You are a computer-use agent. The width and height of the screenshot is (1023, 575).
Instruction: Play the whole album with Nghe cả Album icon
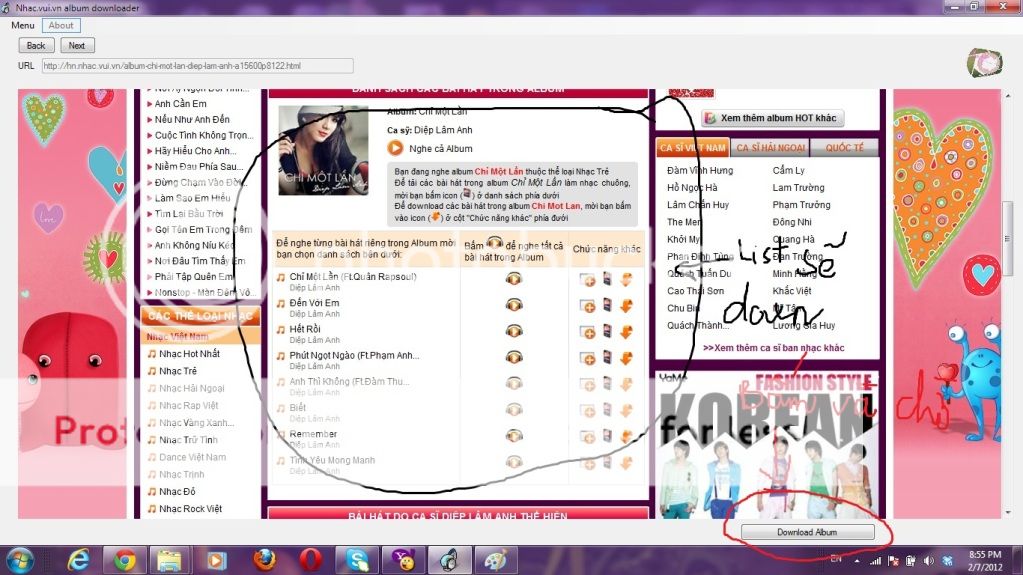(395, 148)
